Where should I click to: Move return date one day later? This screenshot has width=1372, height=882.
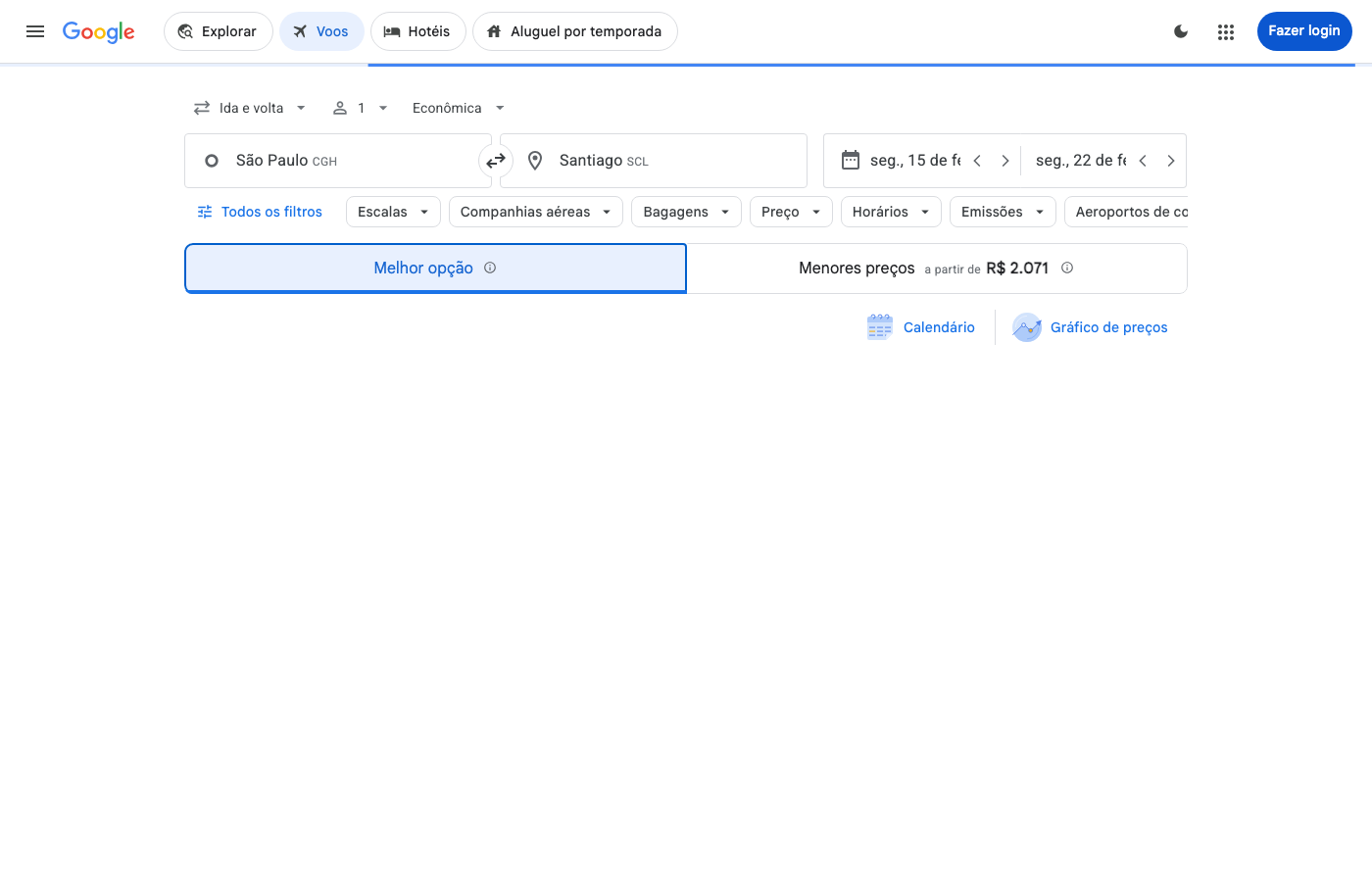pos(1170,161)
